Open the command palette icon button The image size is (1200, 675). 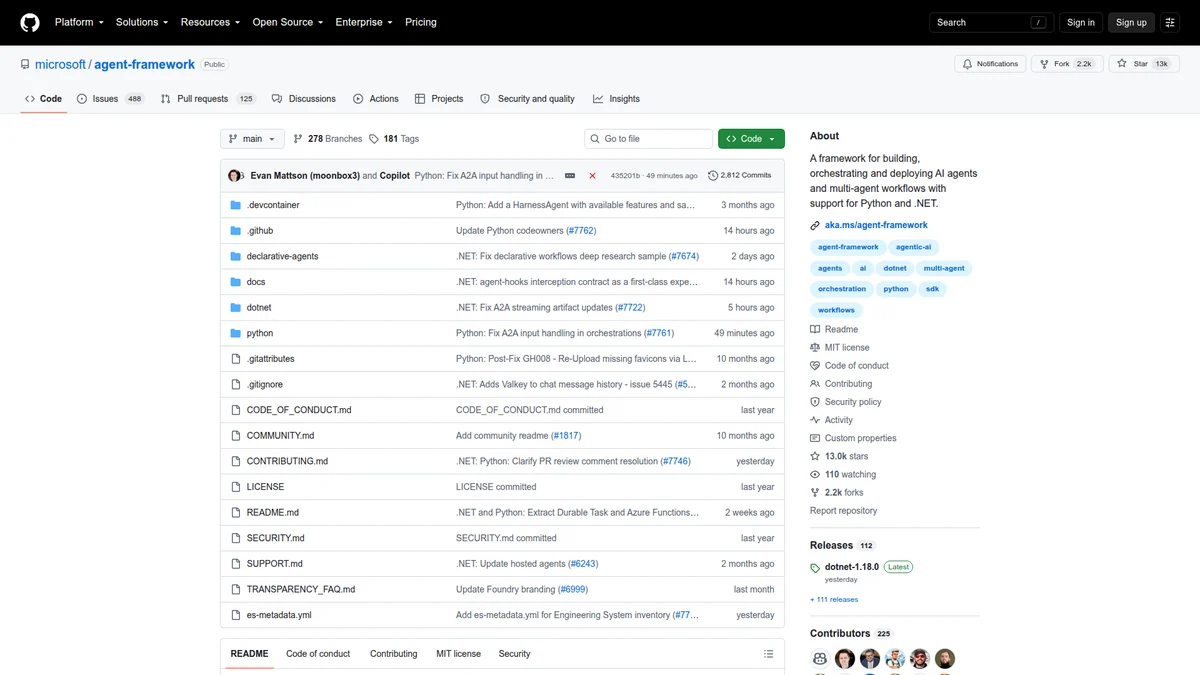pos(1170,22)
